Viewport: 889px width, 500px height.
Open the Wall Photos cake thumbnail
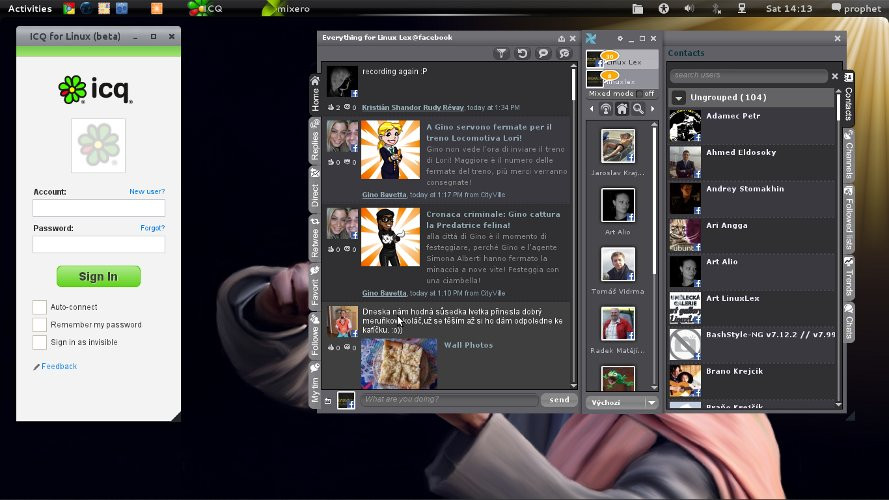click(x=399, y=363)
